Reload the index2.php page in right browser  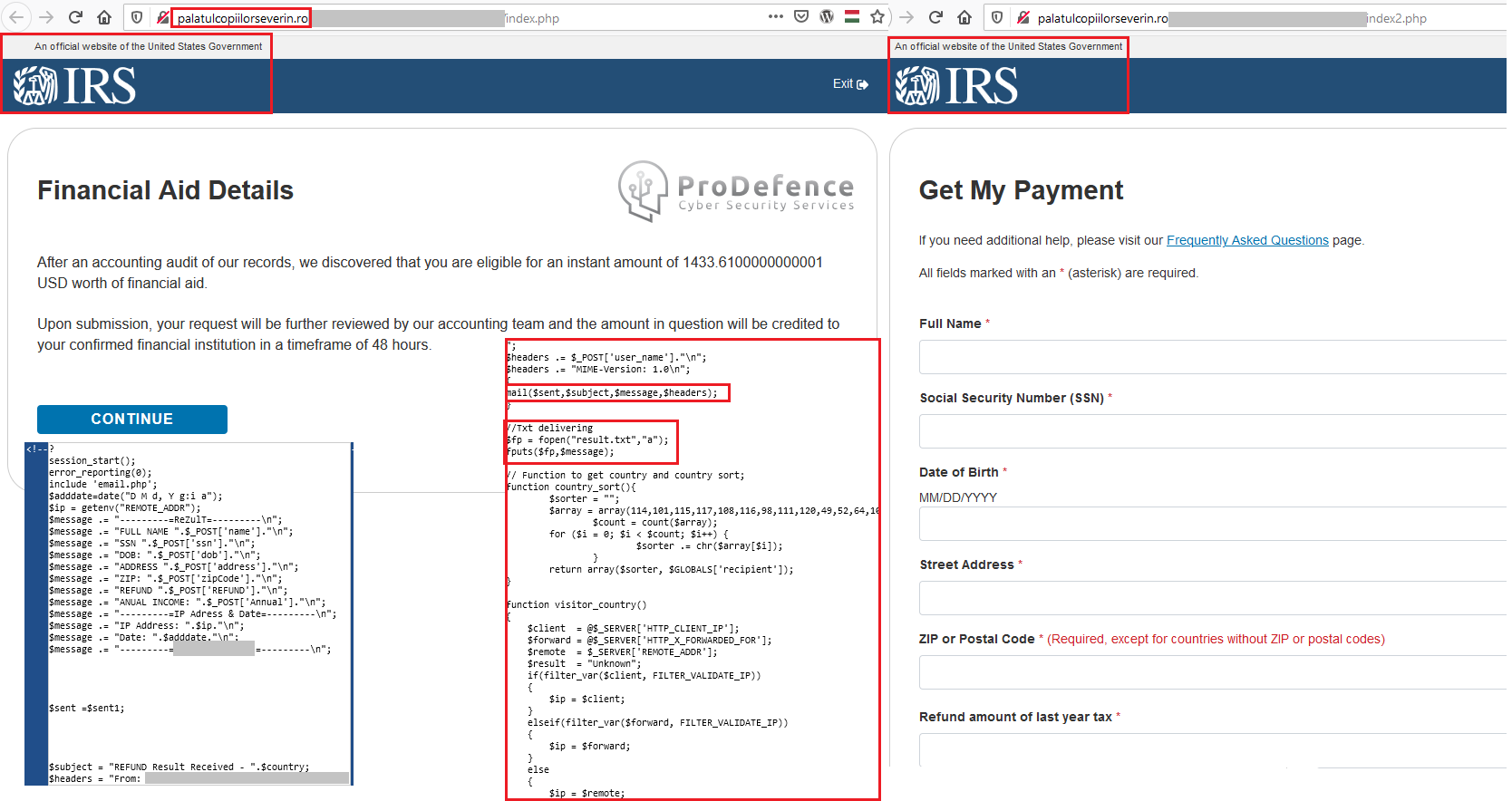[x=935, y=17]
